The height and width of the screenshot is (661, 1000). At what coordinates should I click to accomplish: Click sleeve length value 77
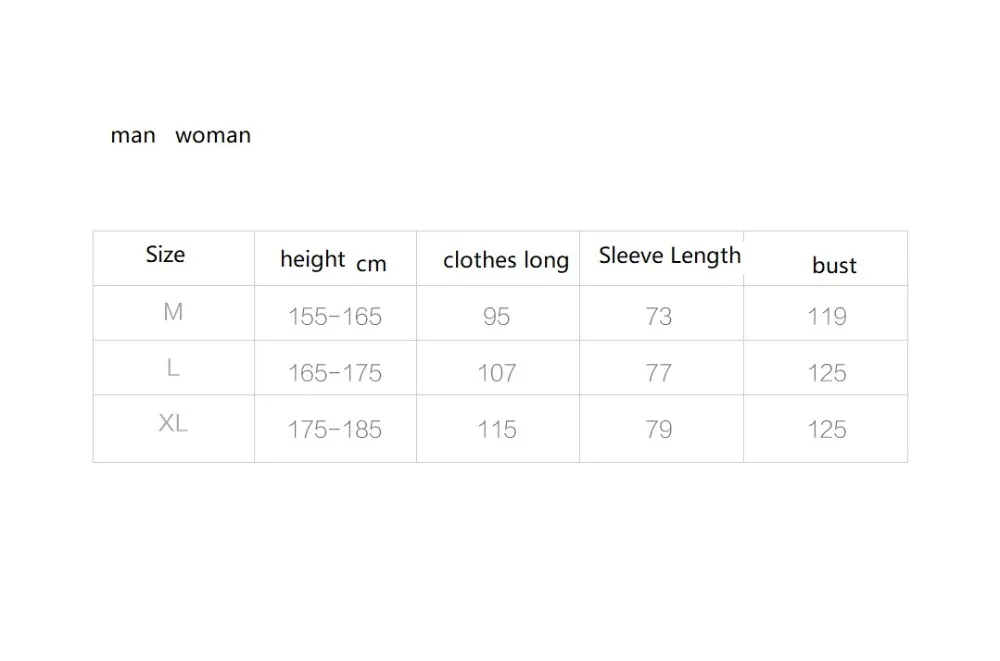click(659, 373)
